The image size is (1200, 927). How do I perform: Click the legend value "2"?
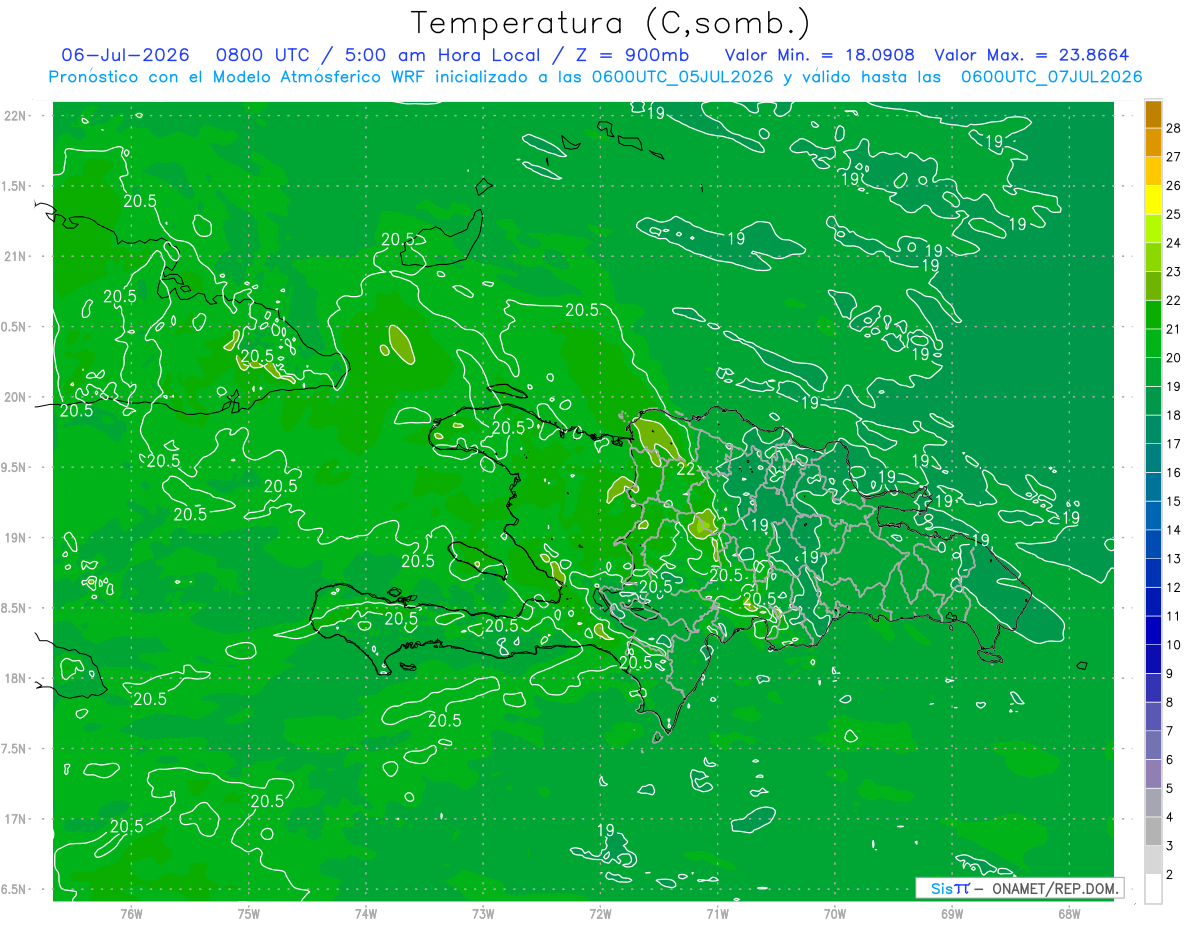pos(1170,875)
